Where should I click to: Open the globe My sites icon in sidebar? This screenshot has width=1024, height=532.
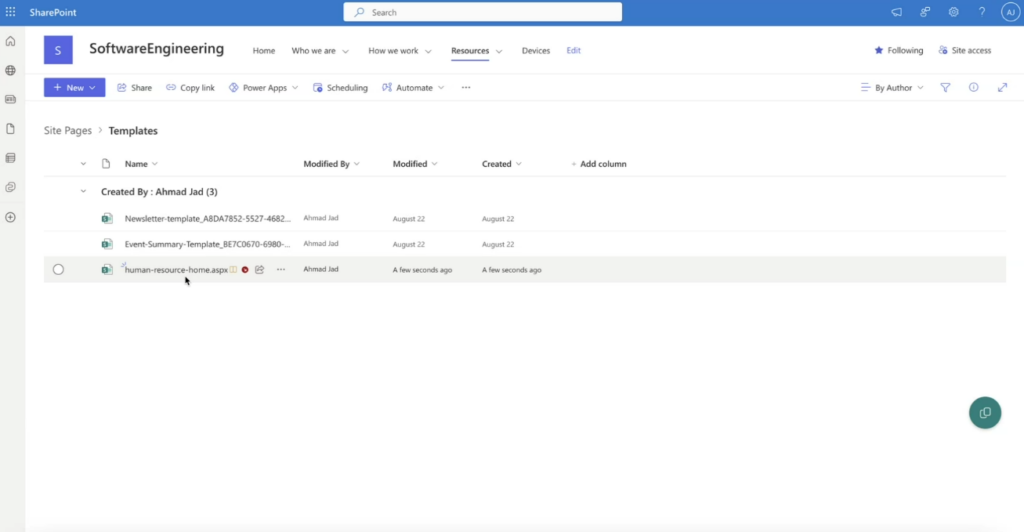tap(11, 70)
